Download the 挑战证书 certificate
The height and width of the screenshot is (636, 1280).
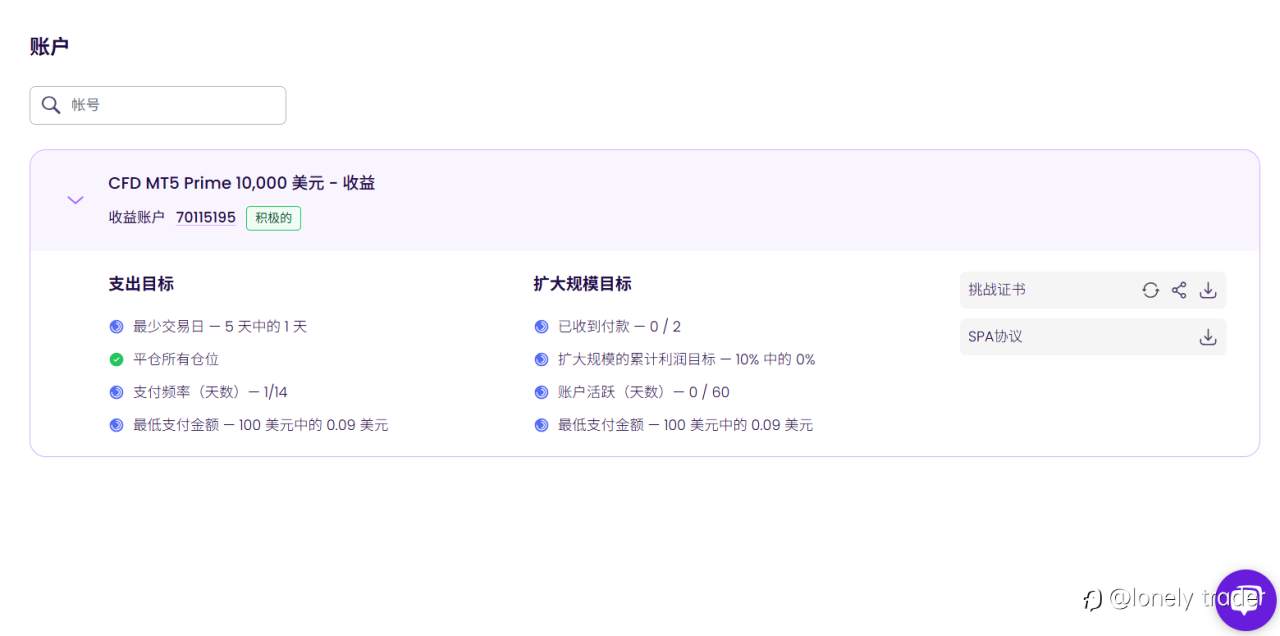coord(1208,290)
